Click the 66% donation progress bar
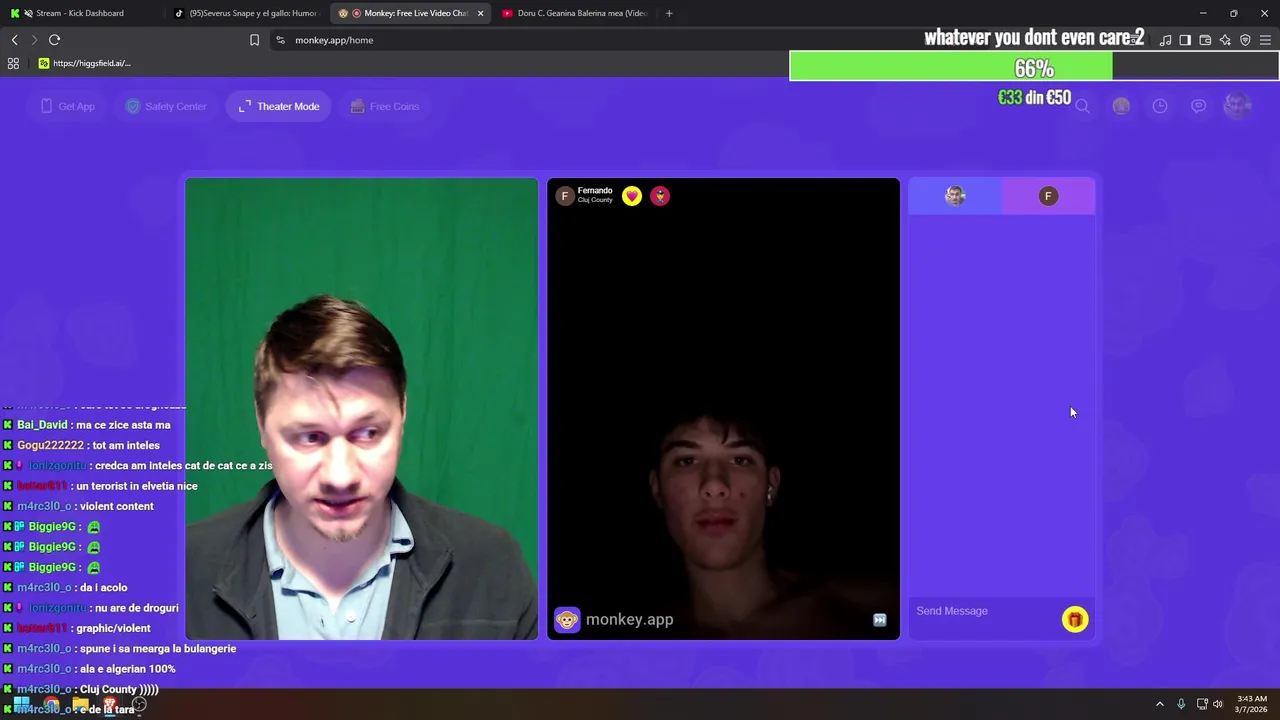Screen dimensions: 1280x720 coord(1034,67)
